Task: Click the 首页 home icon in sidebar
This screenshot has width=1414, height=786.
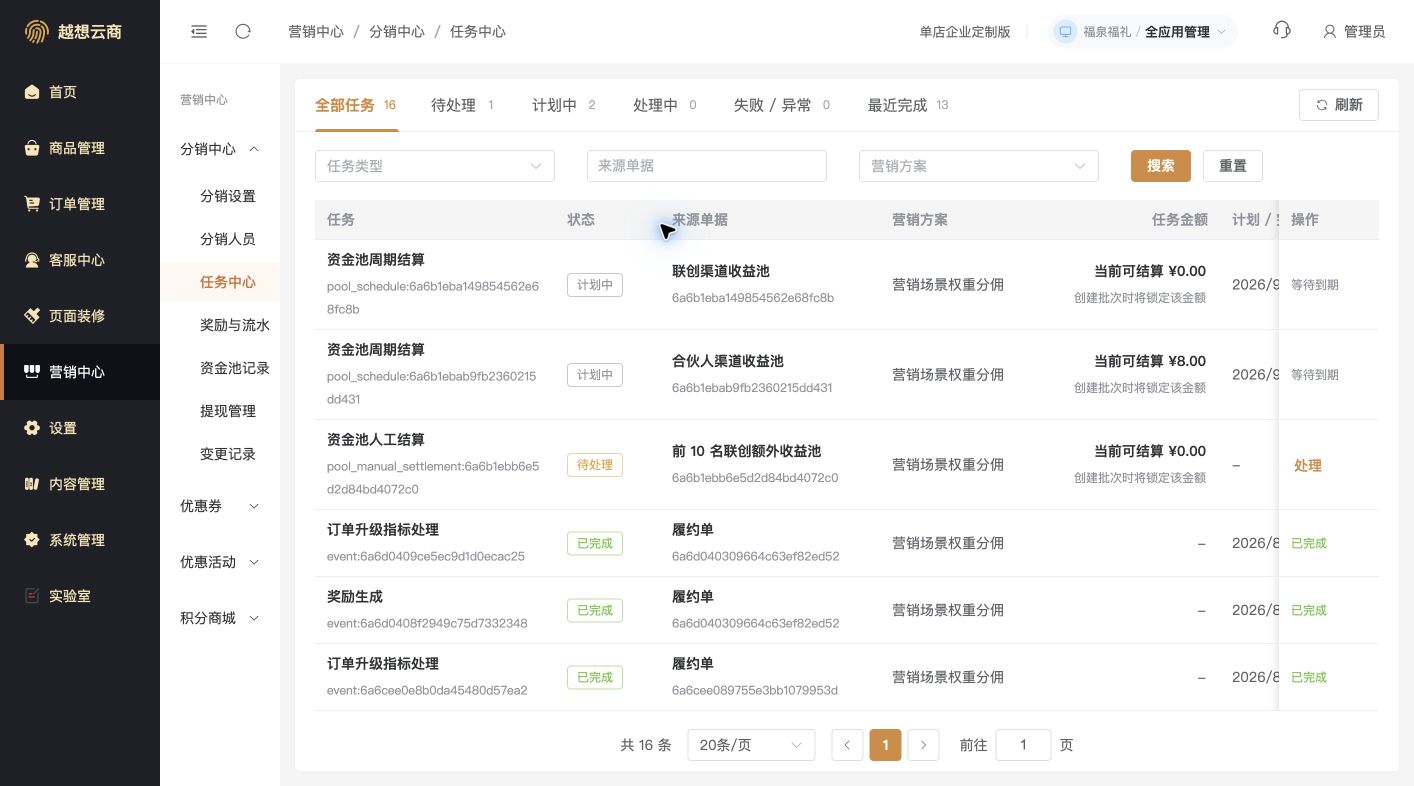Action: point(32,92)
